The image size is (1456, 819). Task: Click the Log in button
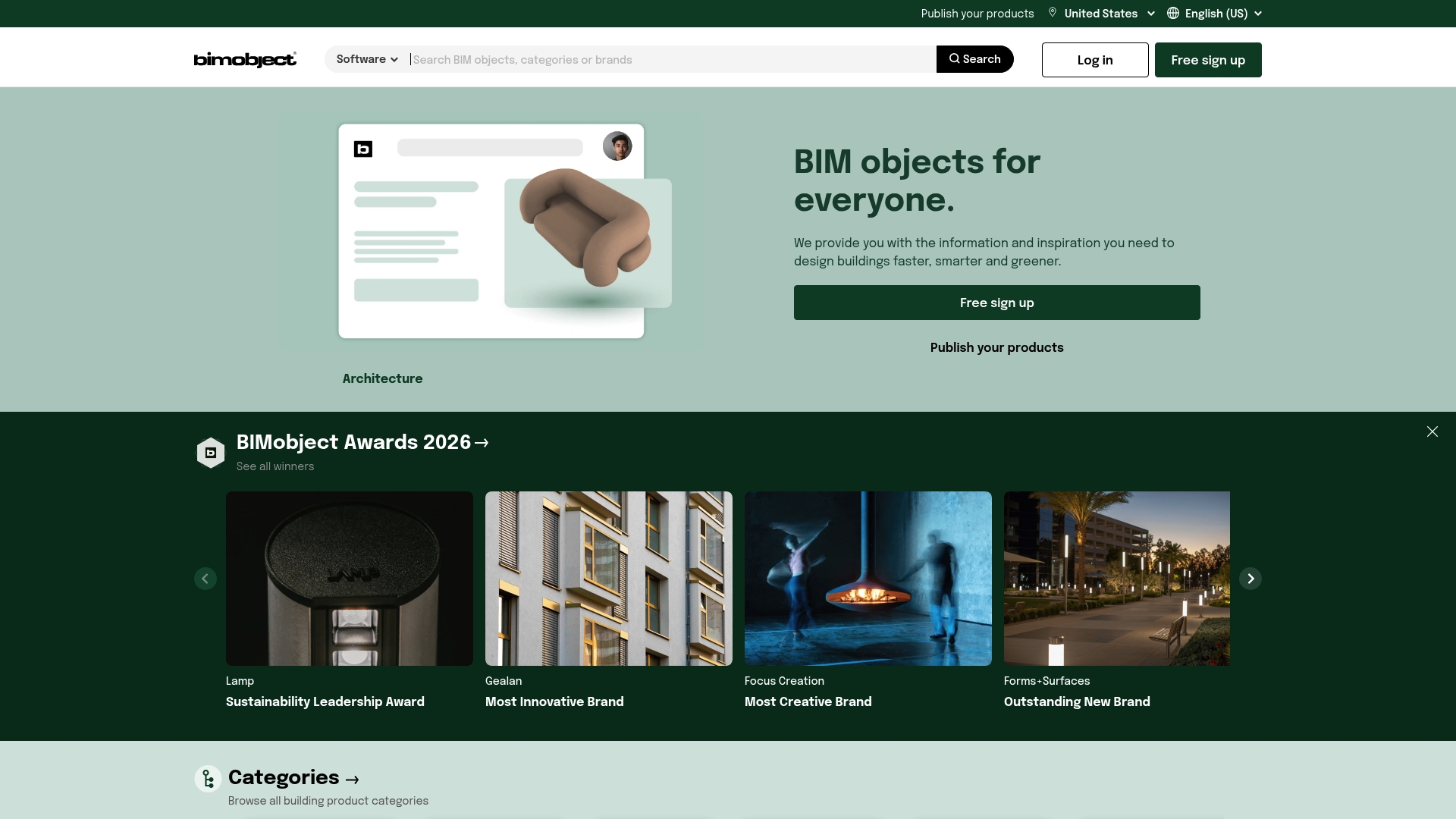[1095, 60]
